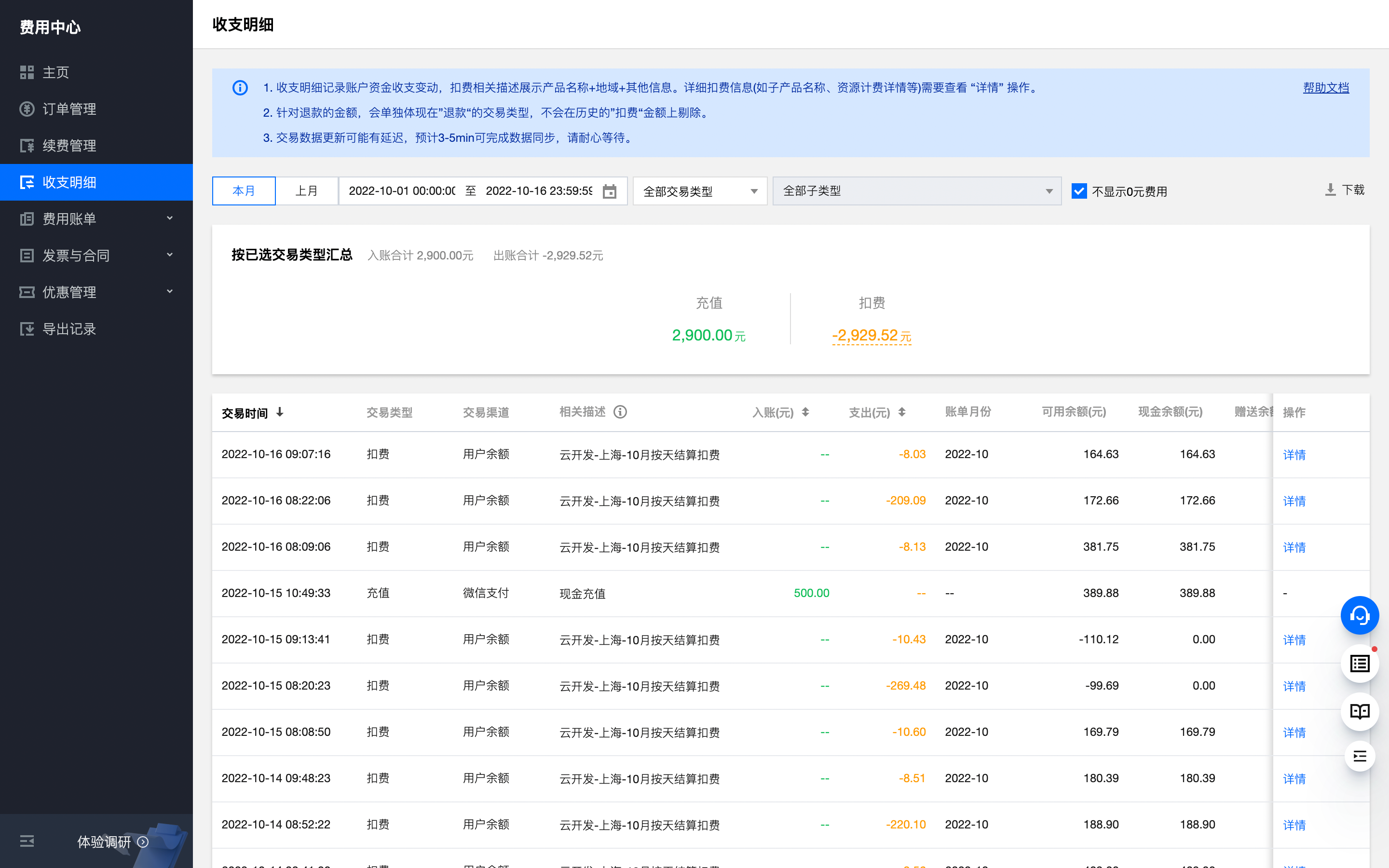Open 详情 for the -209.09 transaction
The height and width of the screenshot is (868, 1389).
point(1294,501)
